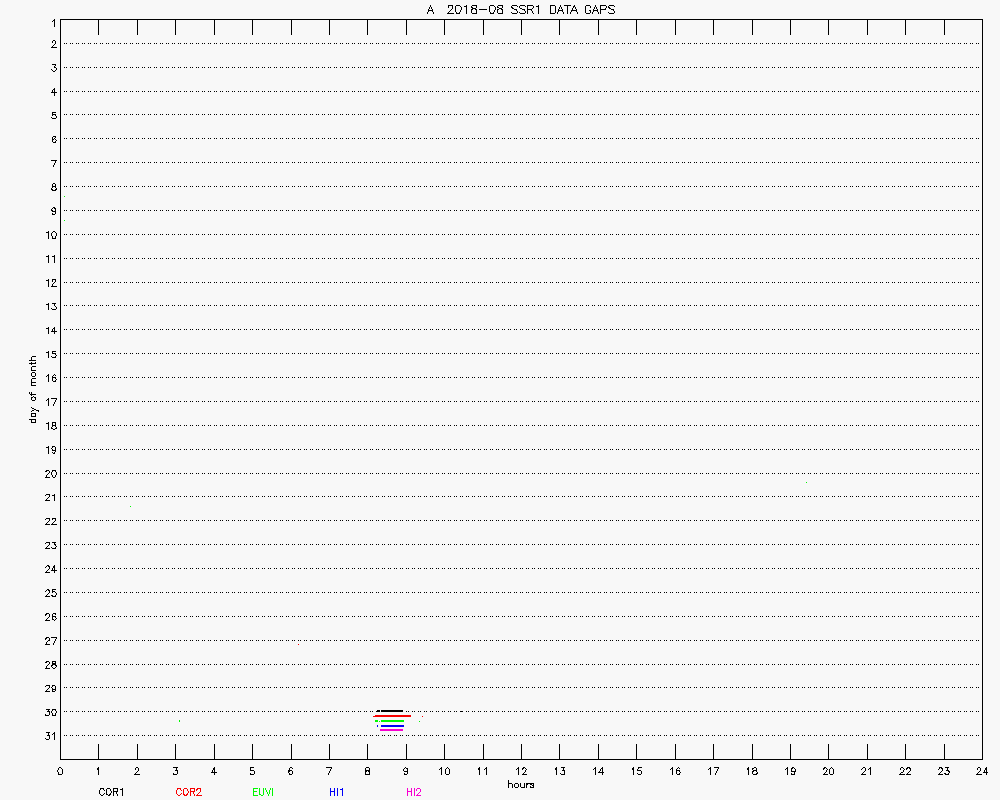The height and width of the screenshot is (800, 1000).
Task: Click the 'day of month' y-axis label
Action: 33,389
